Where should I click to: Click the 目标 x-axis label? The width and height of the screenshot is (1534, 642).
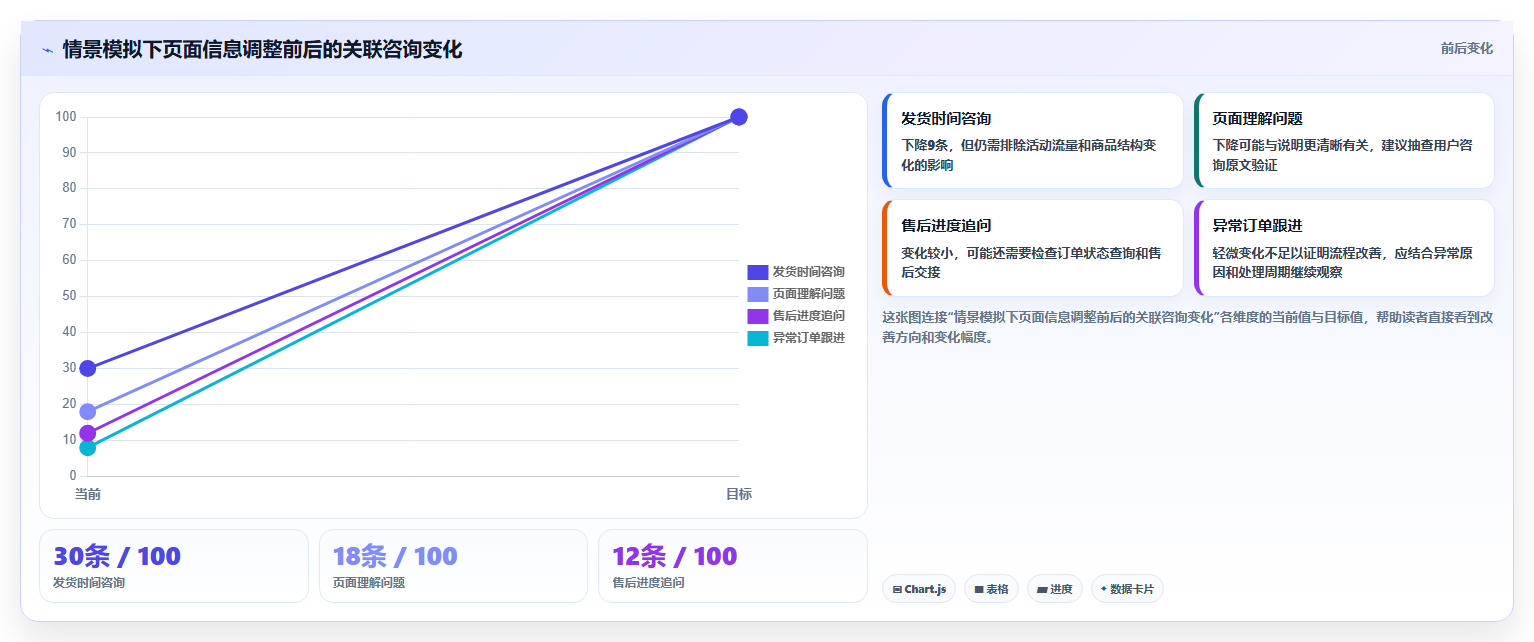pyautogui.click(x=739, y=494)
